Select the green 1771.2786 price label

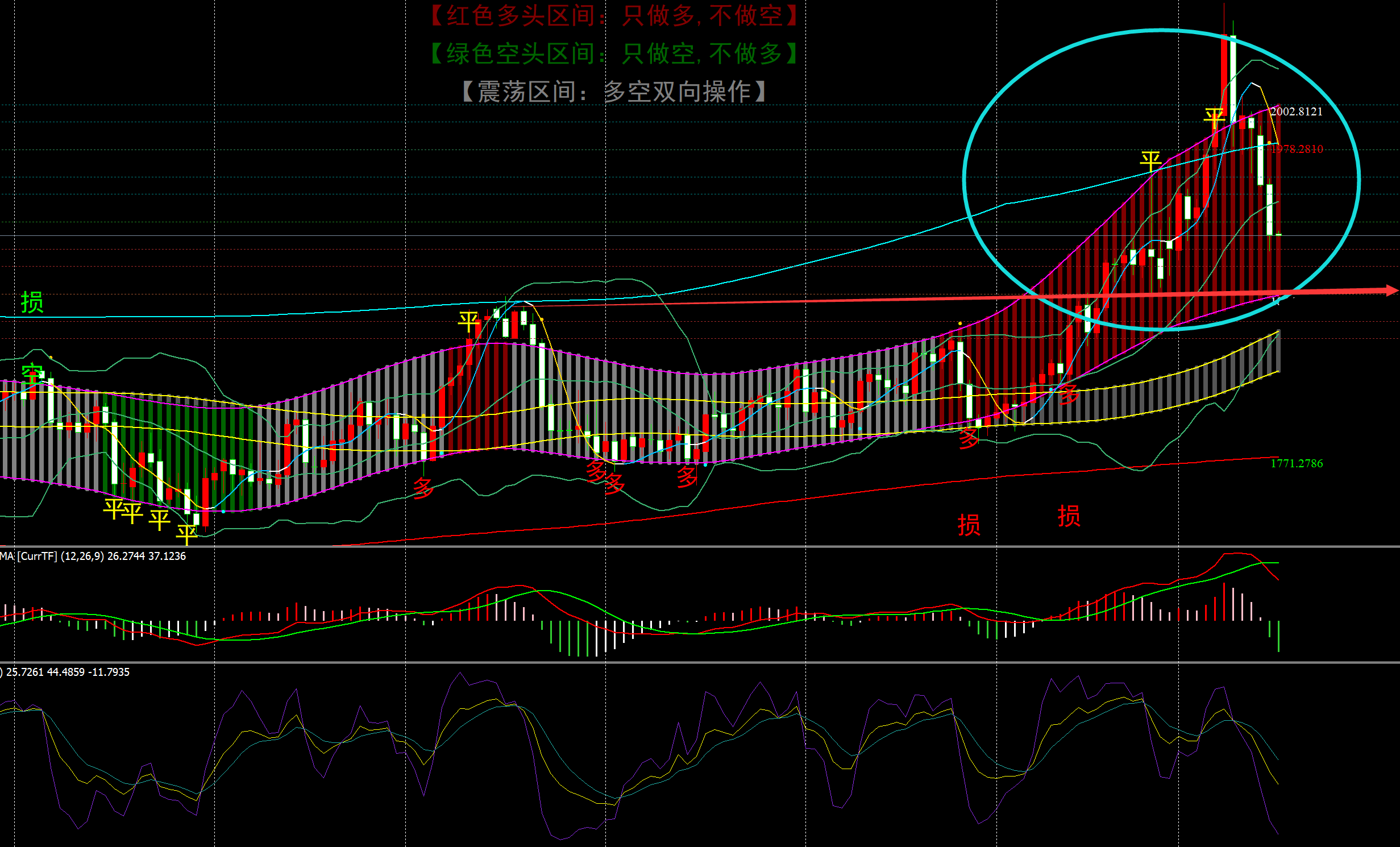[x=1297, y=463]
